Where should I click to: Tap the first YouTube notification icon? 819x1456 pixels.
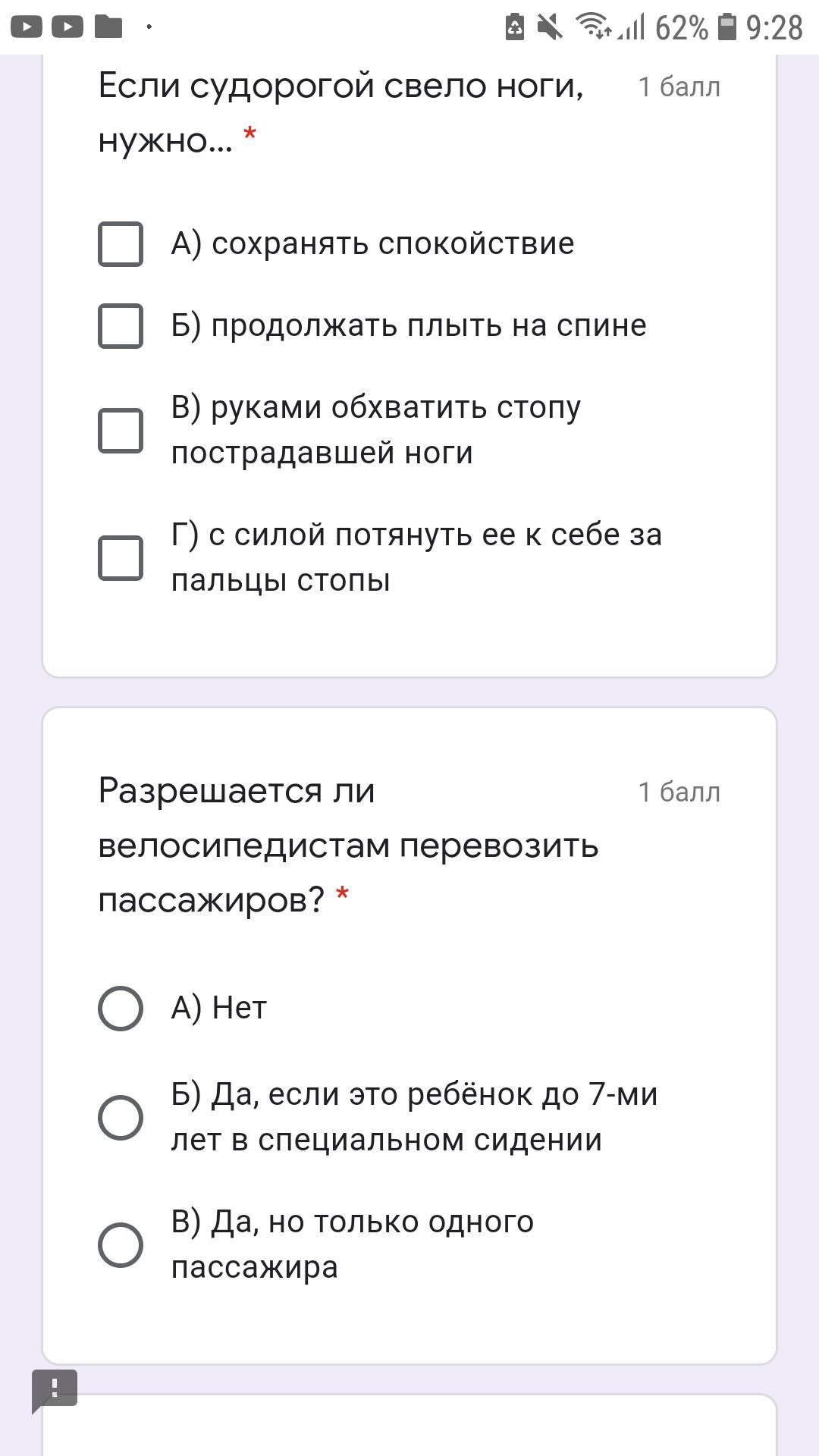point(27,27)
